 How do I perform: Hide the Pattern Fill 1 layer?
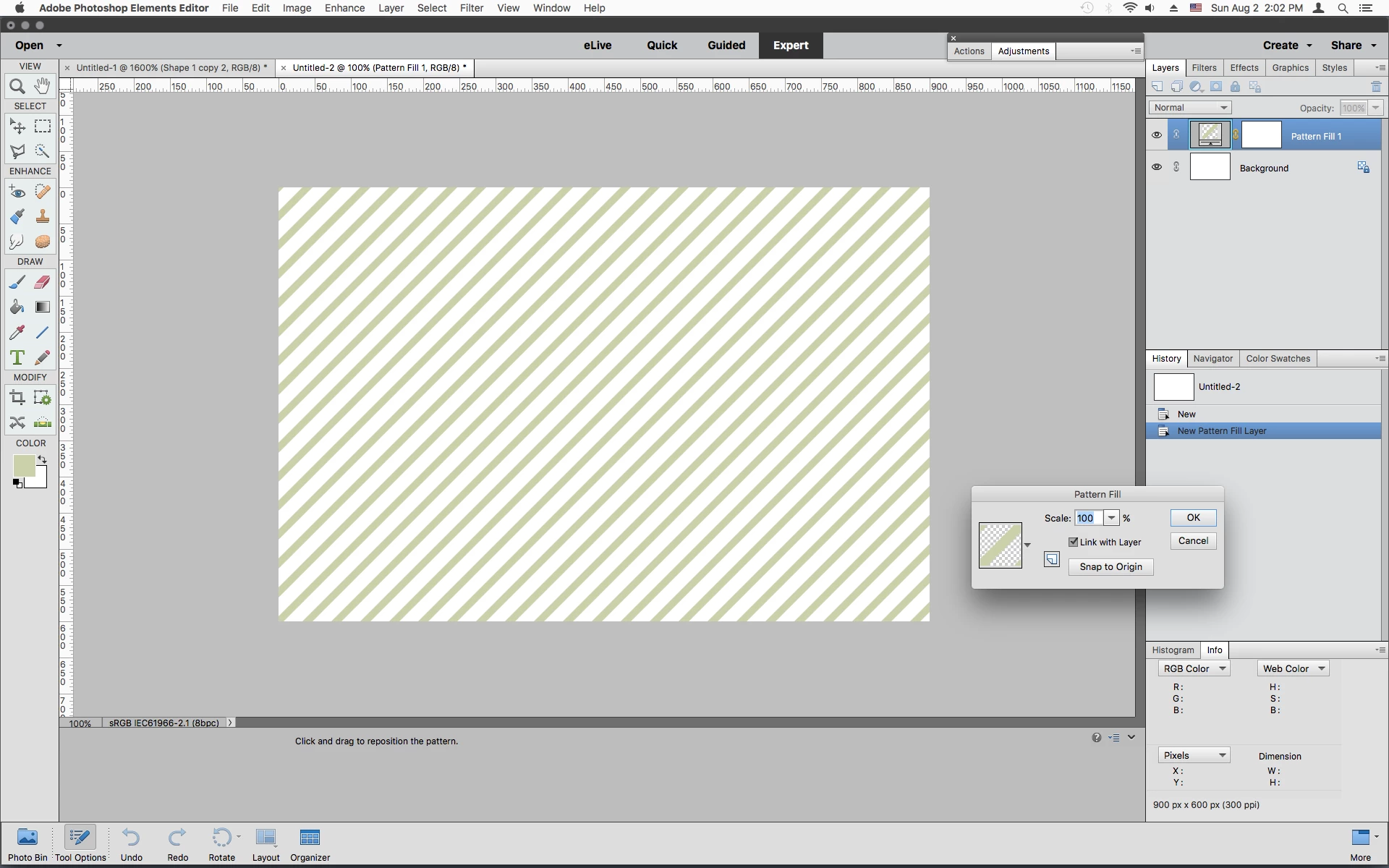pos(1157,135)
